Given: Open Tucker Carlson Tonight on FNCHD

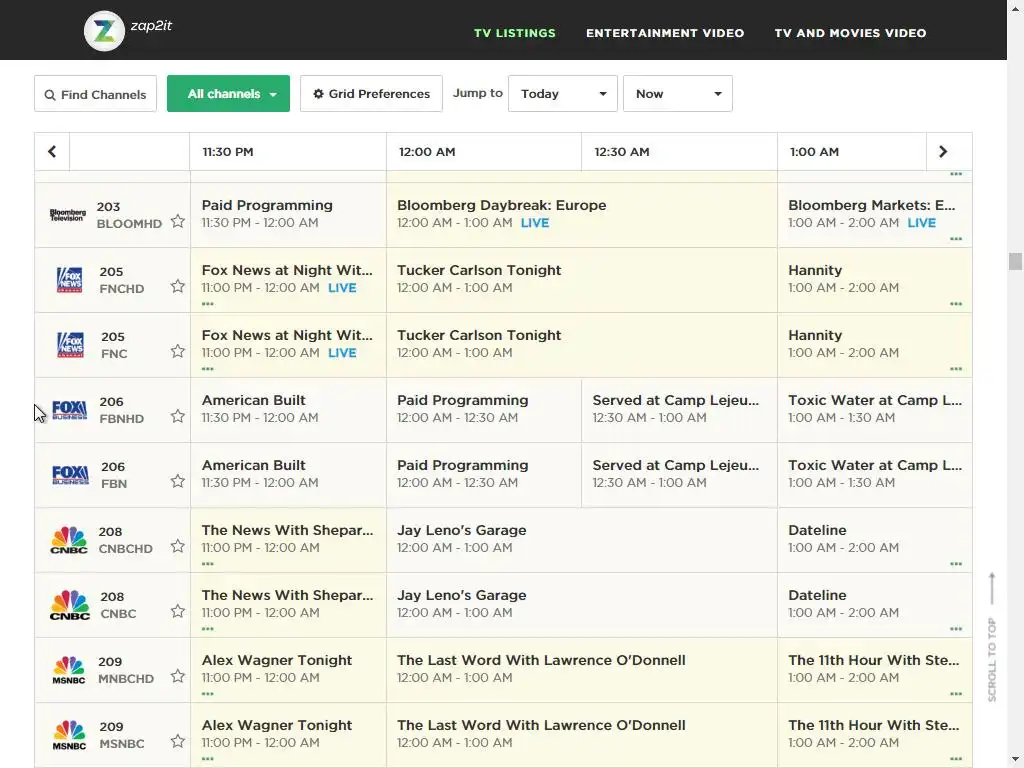Looking at the screenshot, I should [582, 280].
